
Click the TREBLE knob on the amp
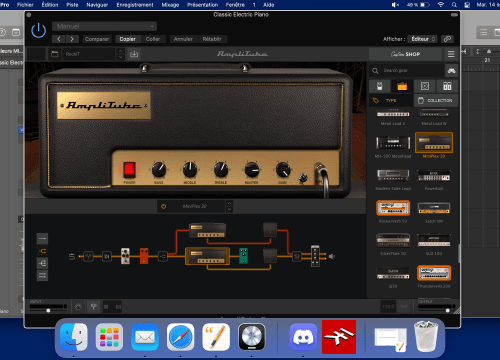tap(221, 170)
